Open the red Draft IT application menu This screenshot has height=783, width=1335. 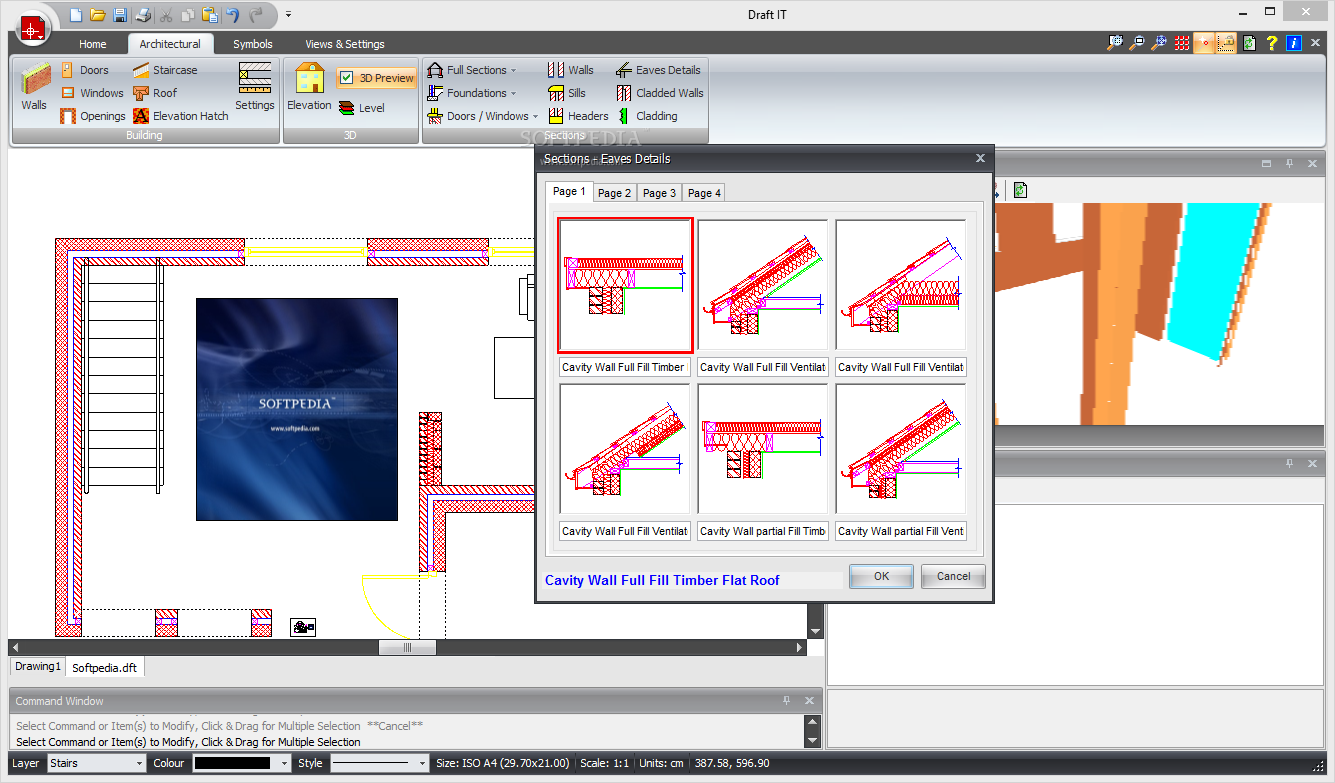click(x=34, y=30)
